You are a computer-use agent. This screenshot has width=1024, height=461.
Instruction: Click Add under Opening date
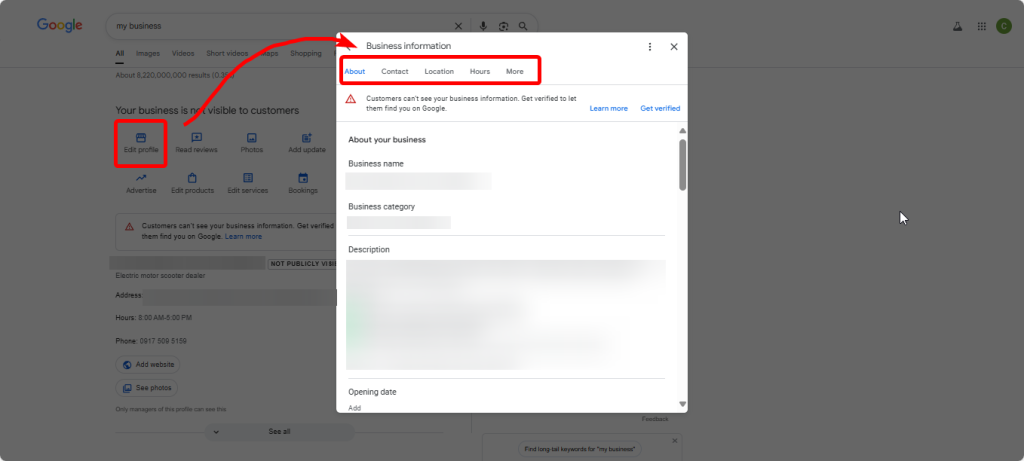point(354,407)
